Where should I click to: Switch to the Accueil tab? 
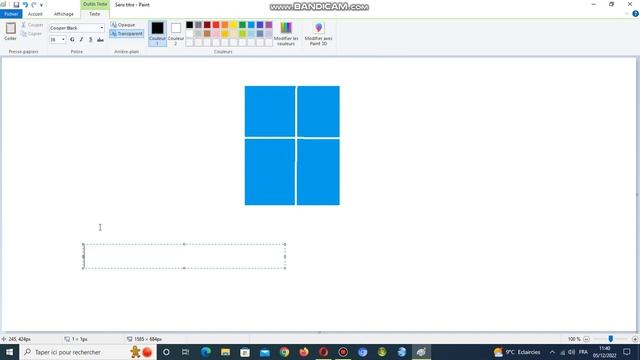(x=35, y=14)
